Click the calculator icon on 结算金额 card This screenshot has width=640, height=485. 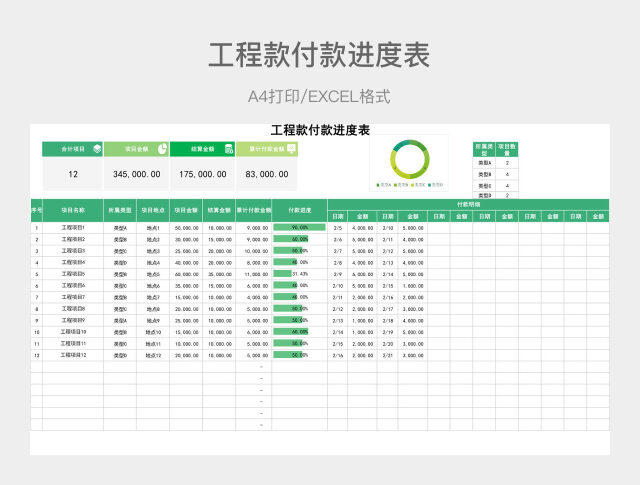click(229, 149)
